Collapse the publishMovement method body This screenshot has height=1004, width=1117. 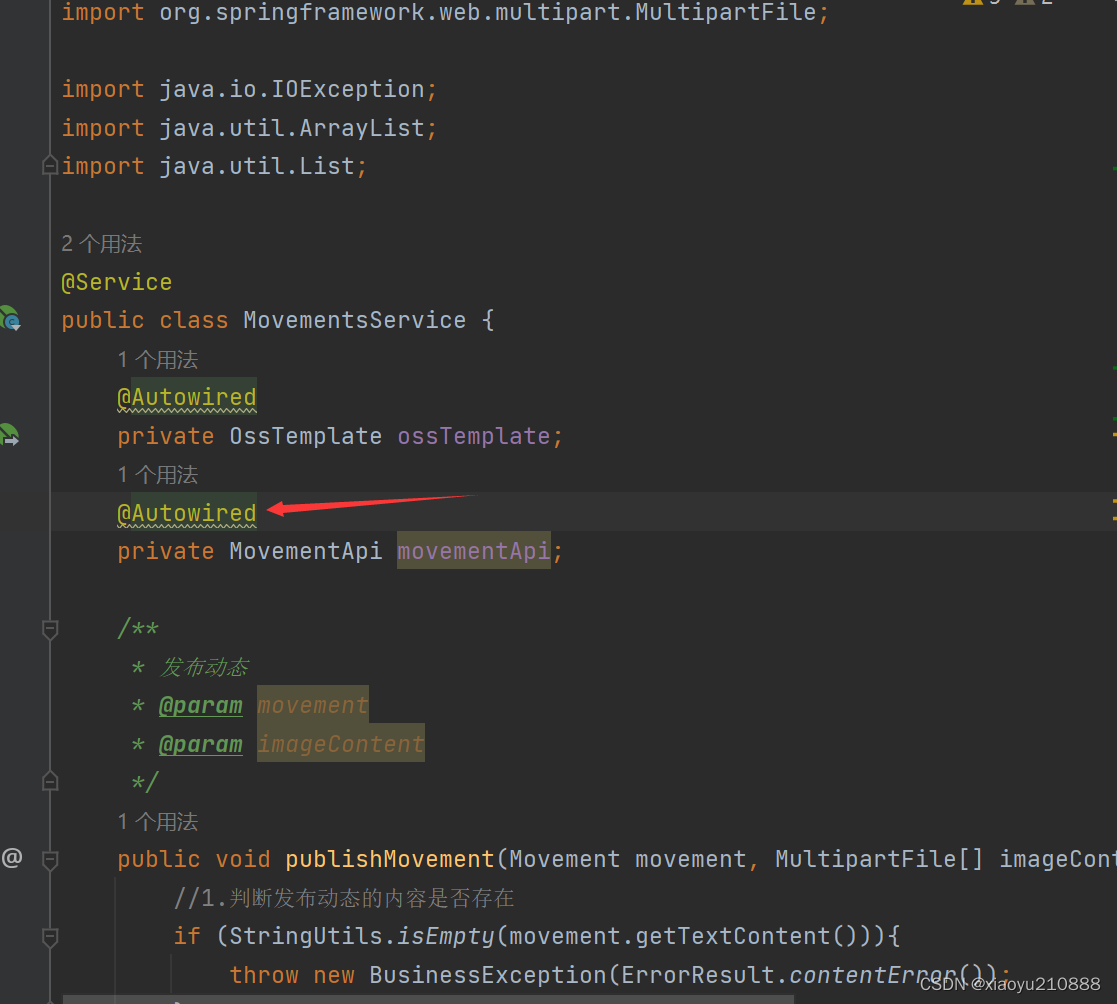pyautogui.click(x=49, y=858)
